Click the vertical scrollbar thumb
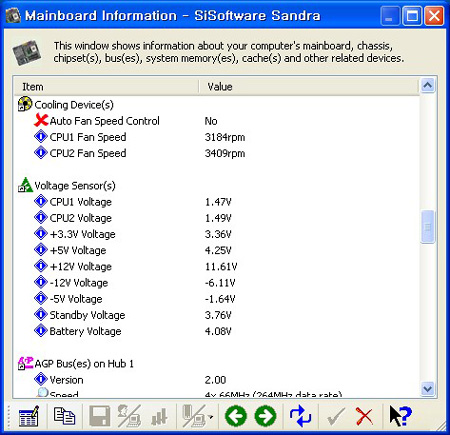 [x=428, y=227]
